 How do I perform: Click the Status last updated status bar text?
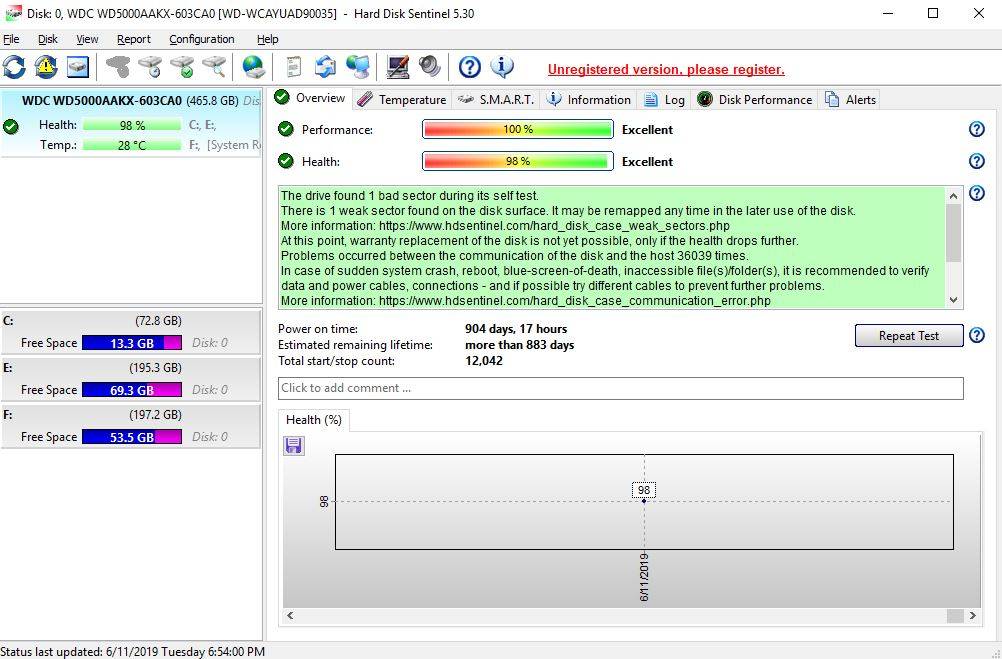[x=132, y=652]
